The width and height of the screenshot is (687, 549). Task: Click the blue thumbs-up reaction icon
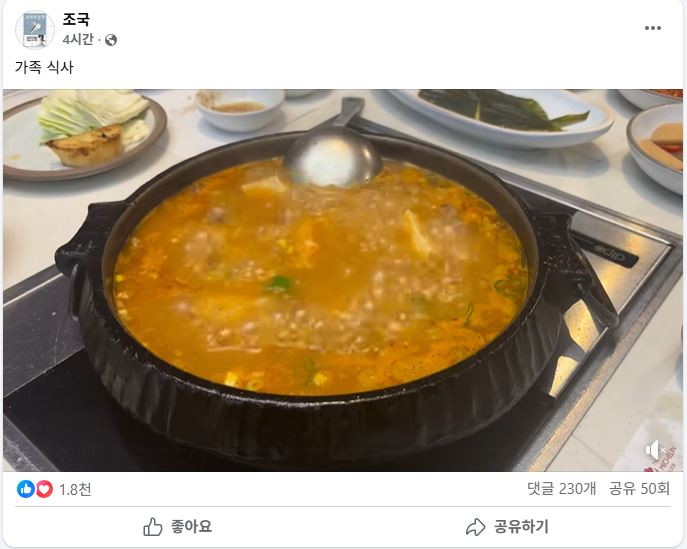click(26, 489)
